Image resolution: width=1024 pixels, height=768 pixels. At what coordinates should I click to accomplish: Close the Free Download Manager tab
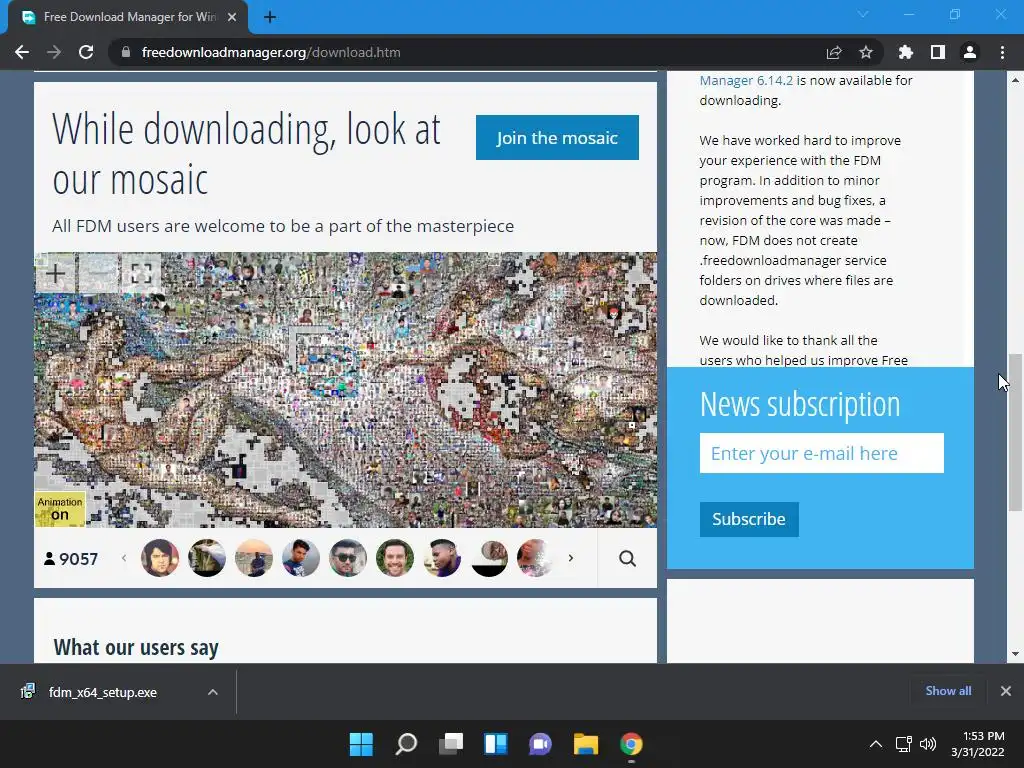pos(232,17)
